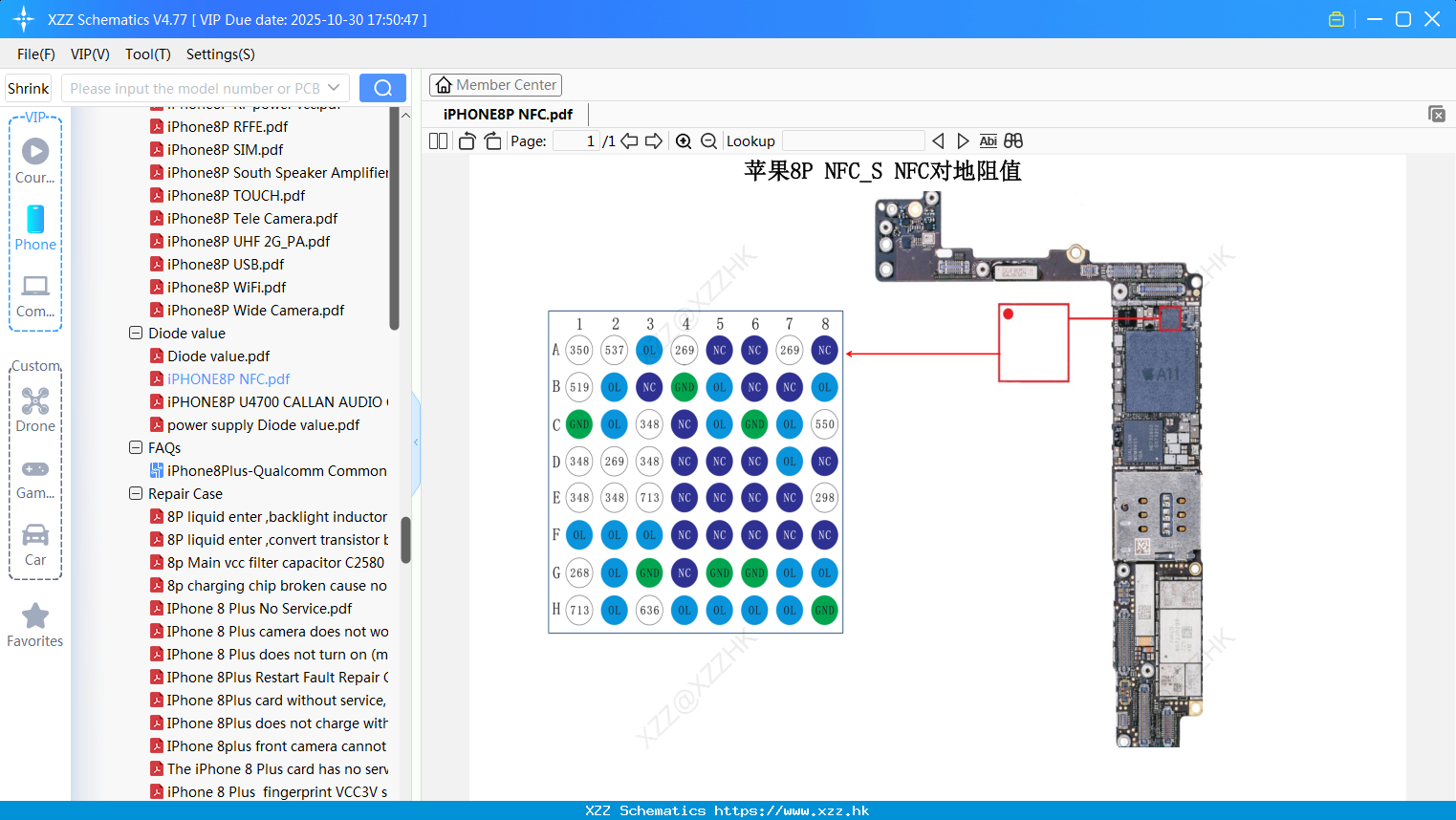Click the blue search magnifier button
Screen dimensions: 1456x820
click(382, 88)
